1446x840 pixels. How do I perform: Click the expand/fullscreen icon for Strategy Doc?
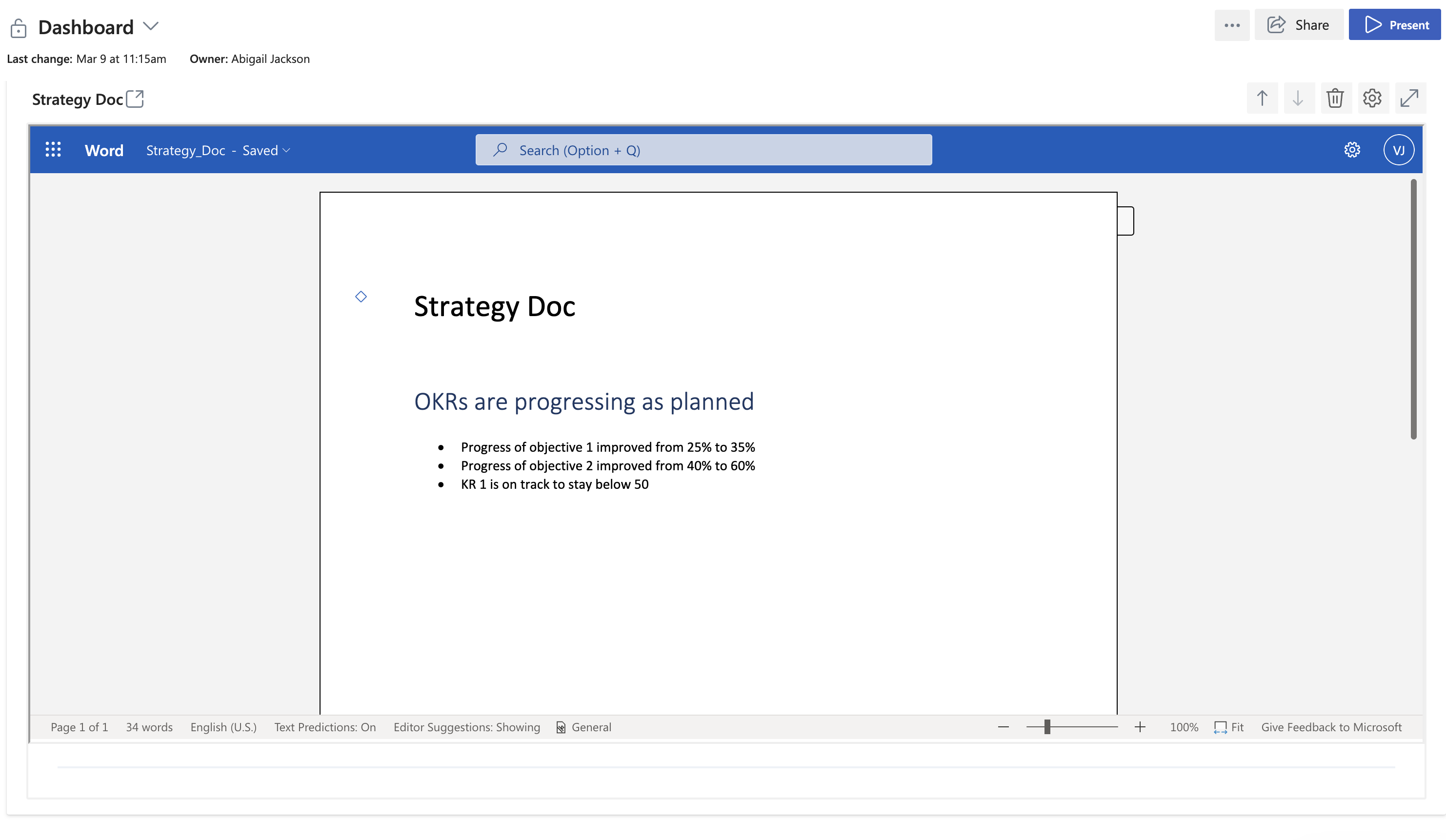tap(1408, 98)
